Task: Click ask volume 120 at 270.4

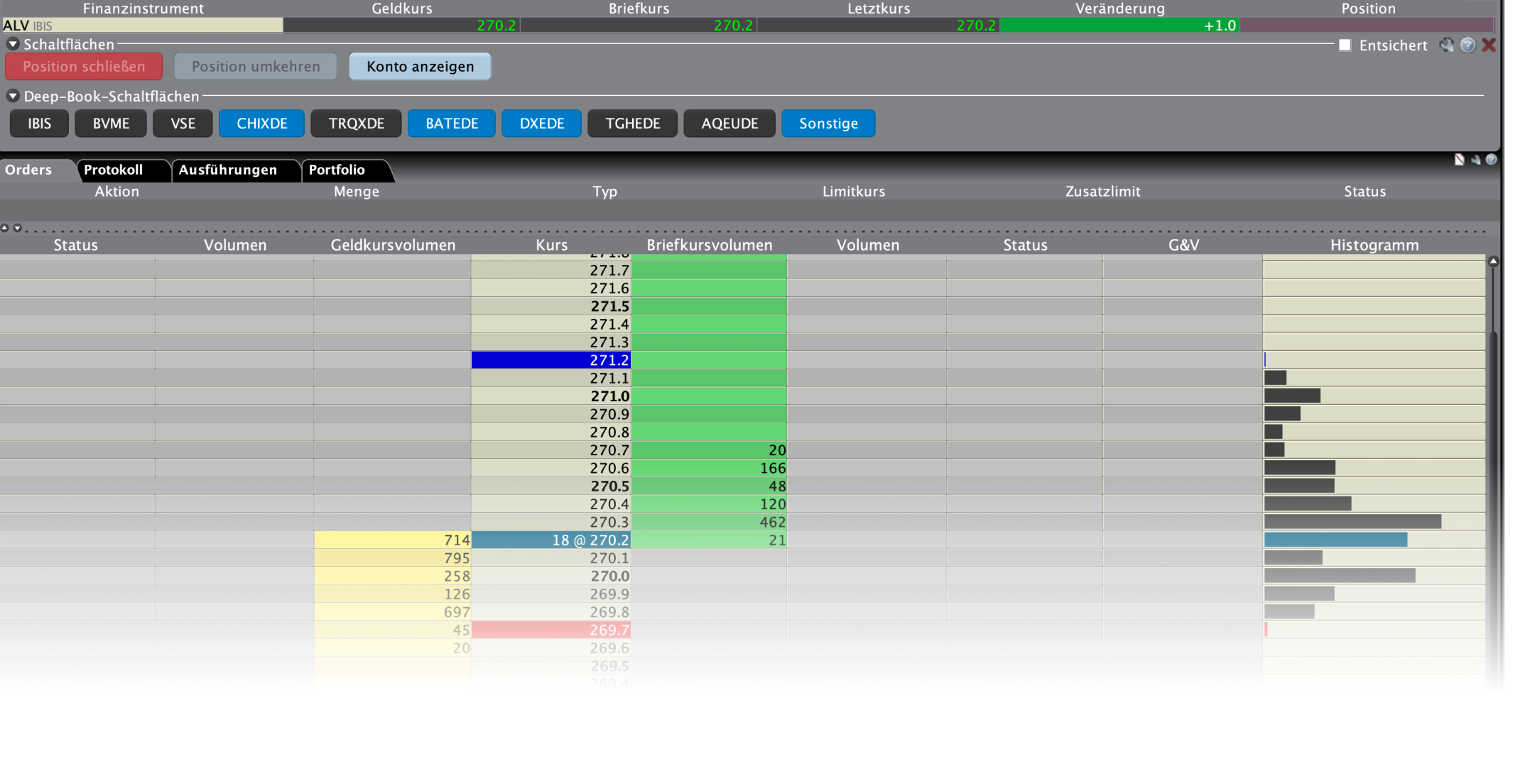Action: tap(709, 504)
